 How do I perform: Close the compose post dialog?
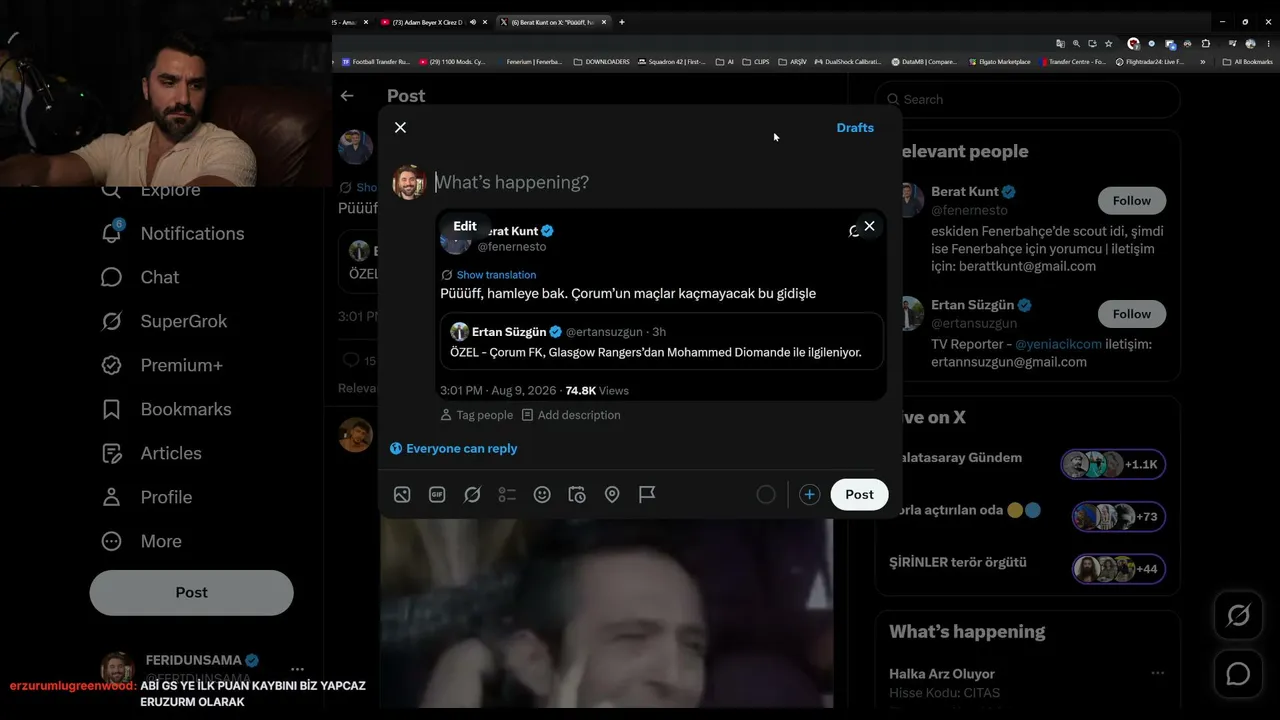pyautogui.click(x=400, y=128)
